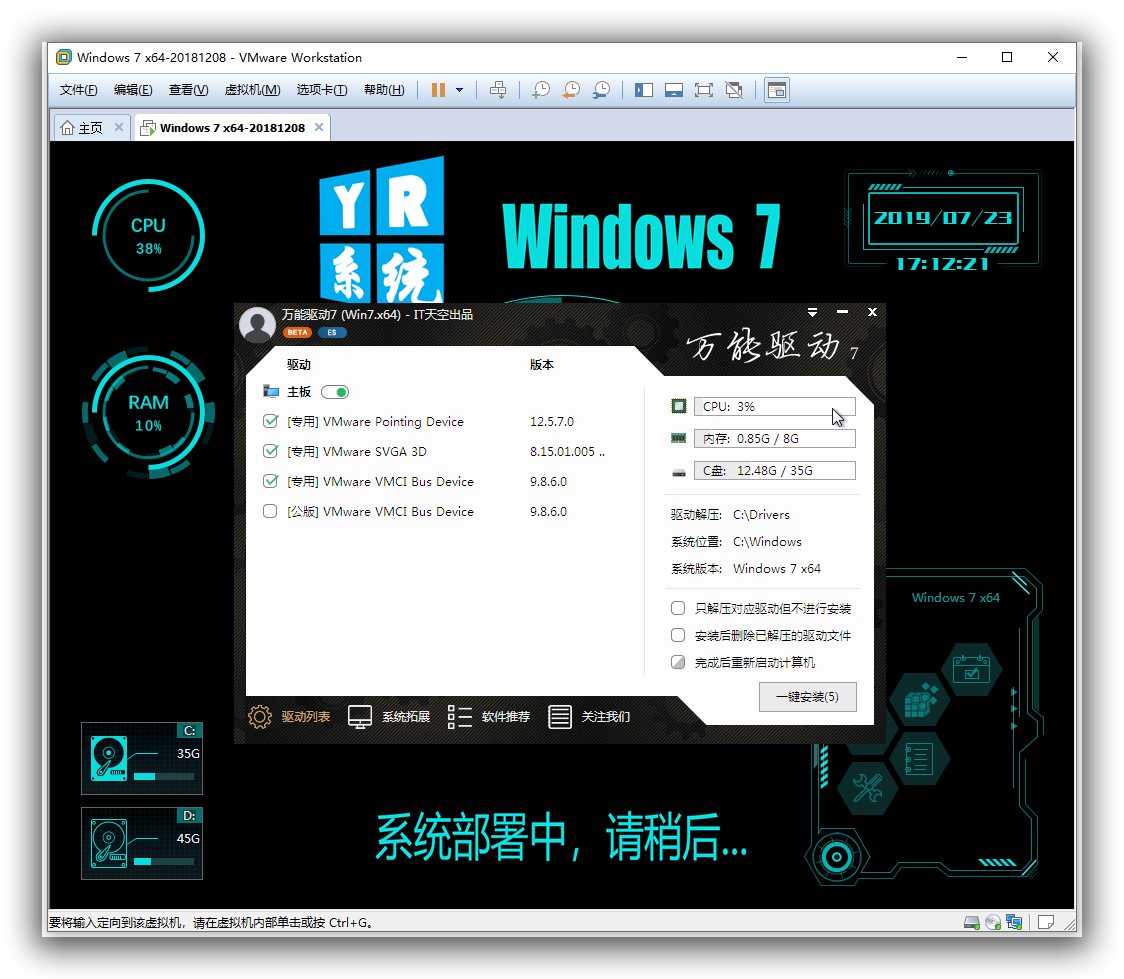Open the 帮助(H) menu
This screenshot has height=979, width=1124.
coord(384,90)
